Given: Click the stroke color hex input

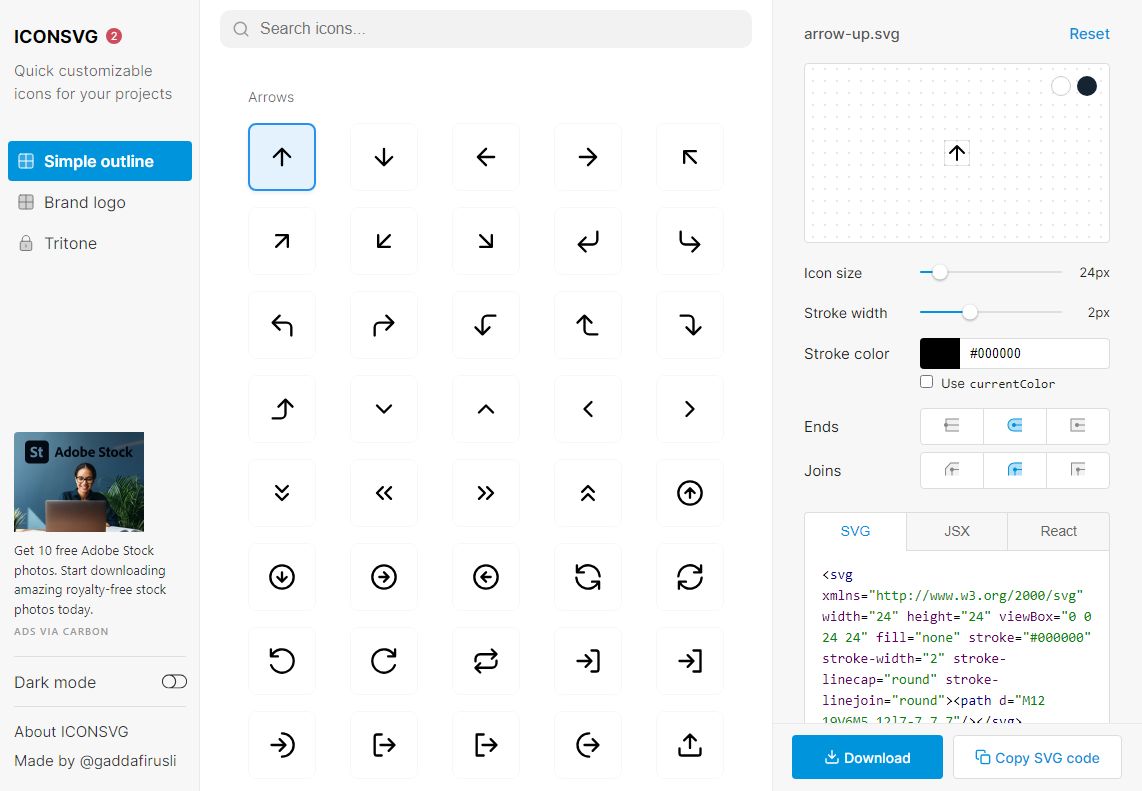Looking at the screenshot, I should coord(1034,353).
